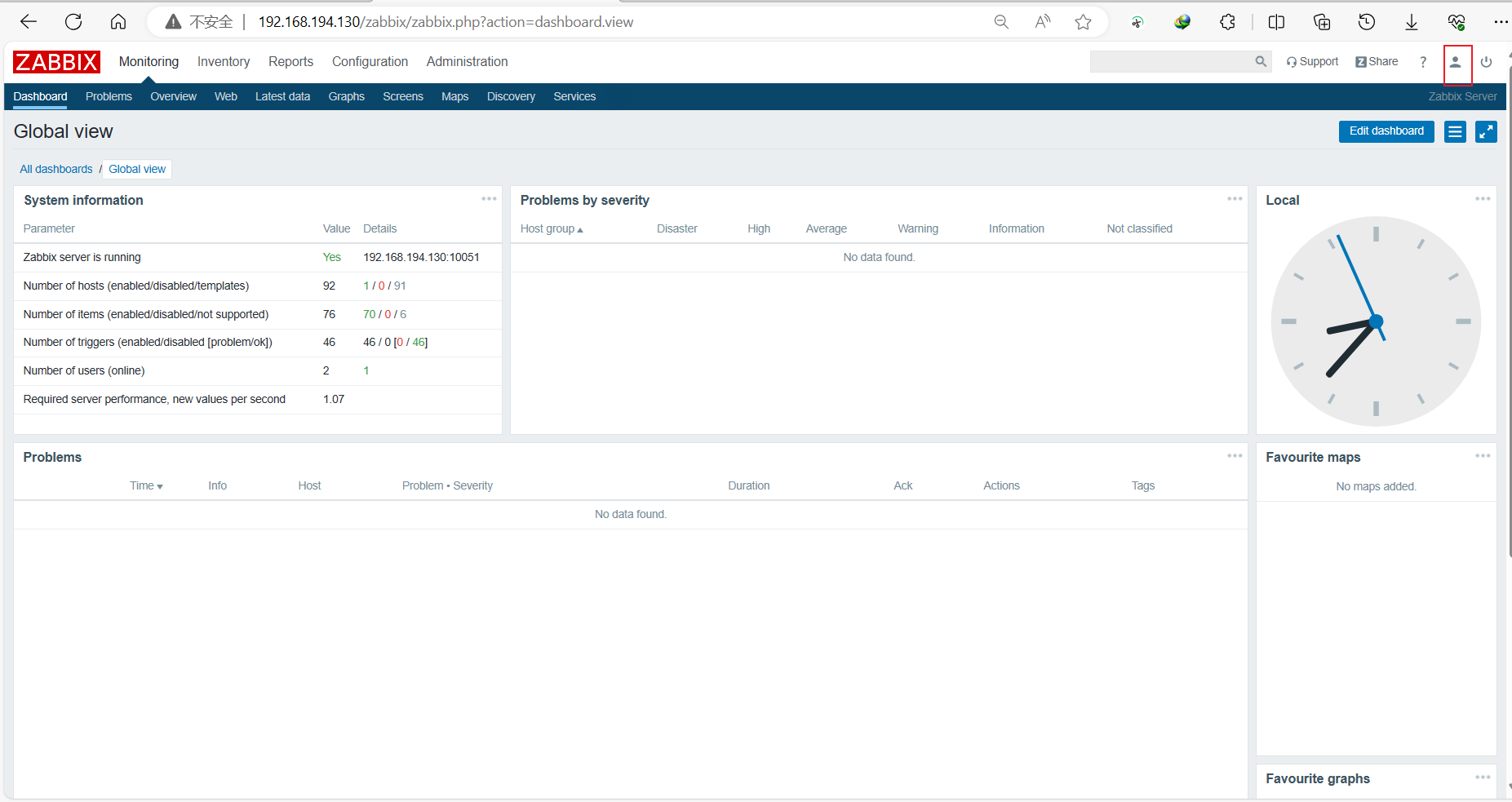The width and height of the screenshot is (1512, 802).
Task: Open Problems by severity widget menu
Action: 1235,199
